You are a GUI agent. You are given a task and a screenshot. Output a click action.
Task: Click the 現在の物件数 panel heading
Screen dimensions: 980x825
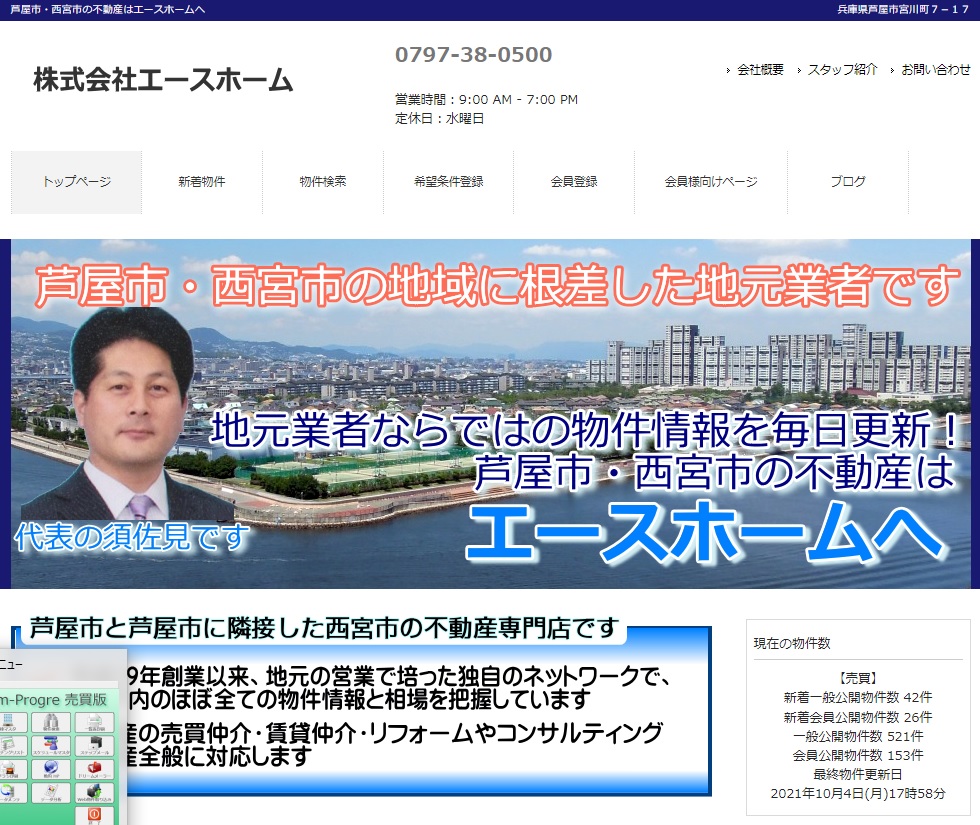(x=792, y=643)
